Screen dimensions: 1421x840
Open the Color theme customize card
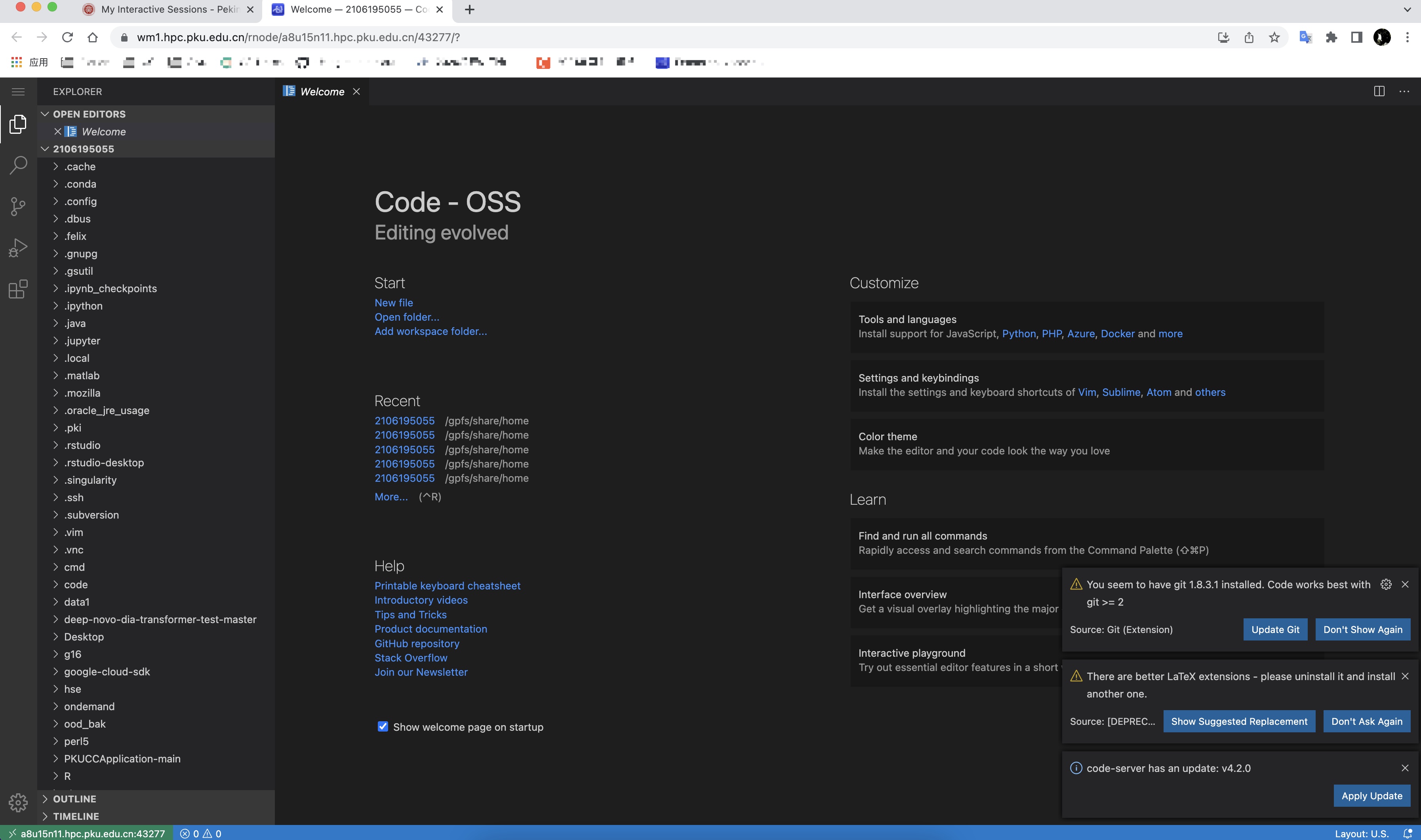1086,444
